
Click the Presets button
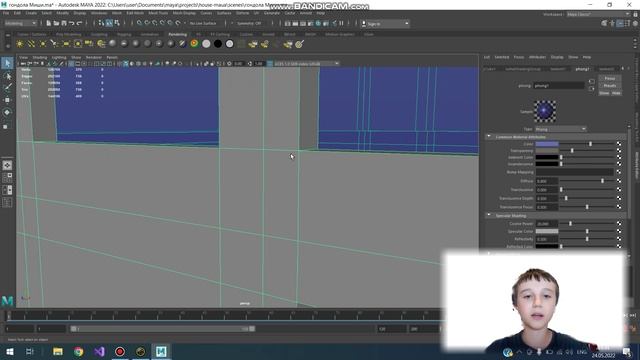610,86
